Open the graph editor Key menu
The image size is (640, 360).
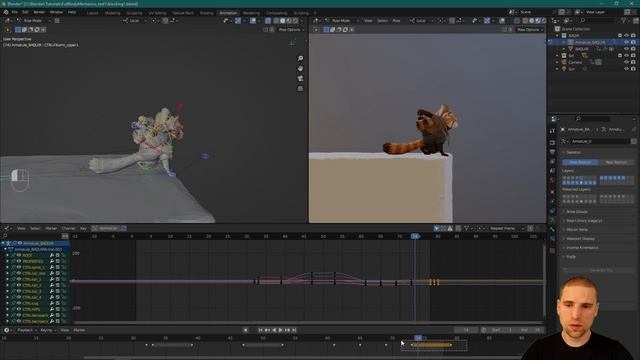point(83,229)
